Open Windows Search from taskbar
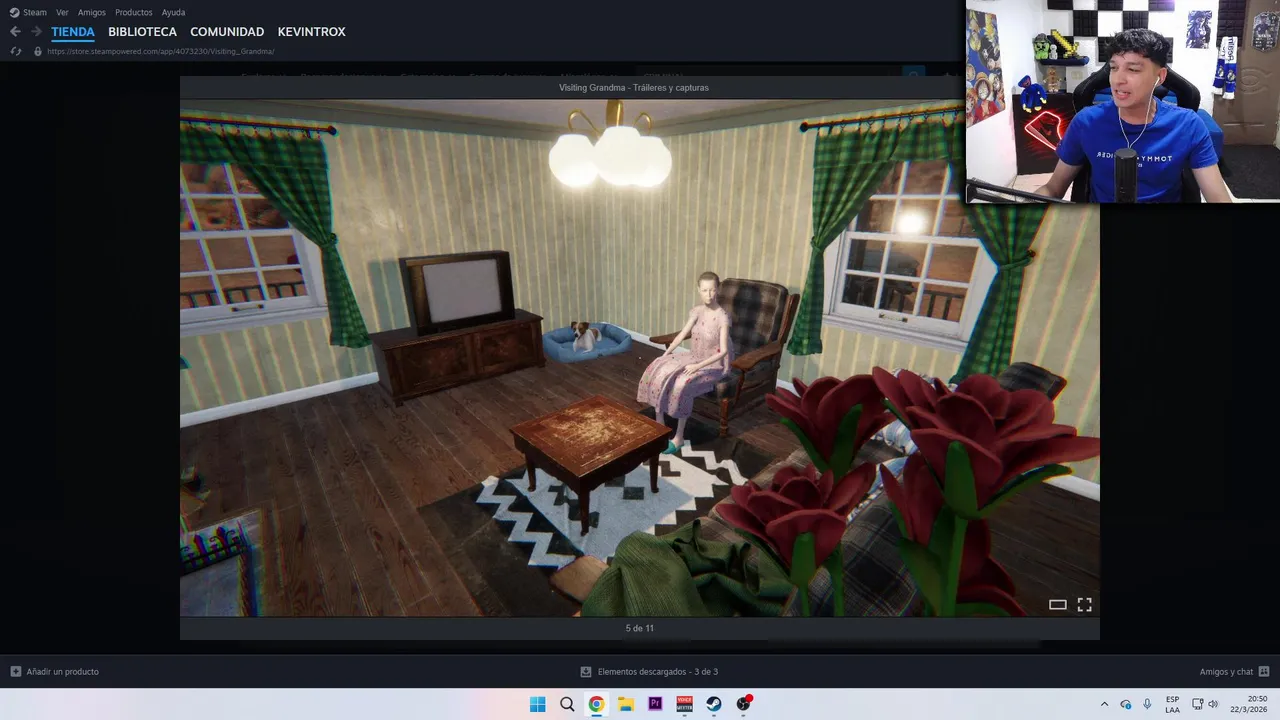Screen dimensions: 1280x720 (x=567, y=704)
